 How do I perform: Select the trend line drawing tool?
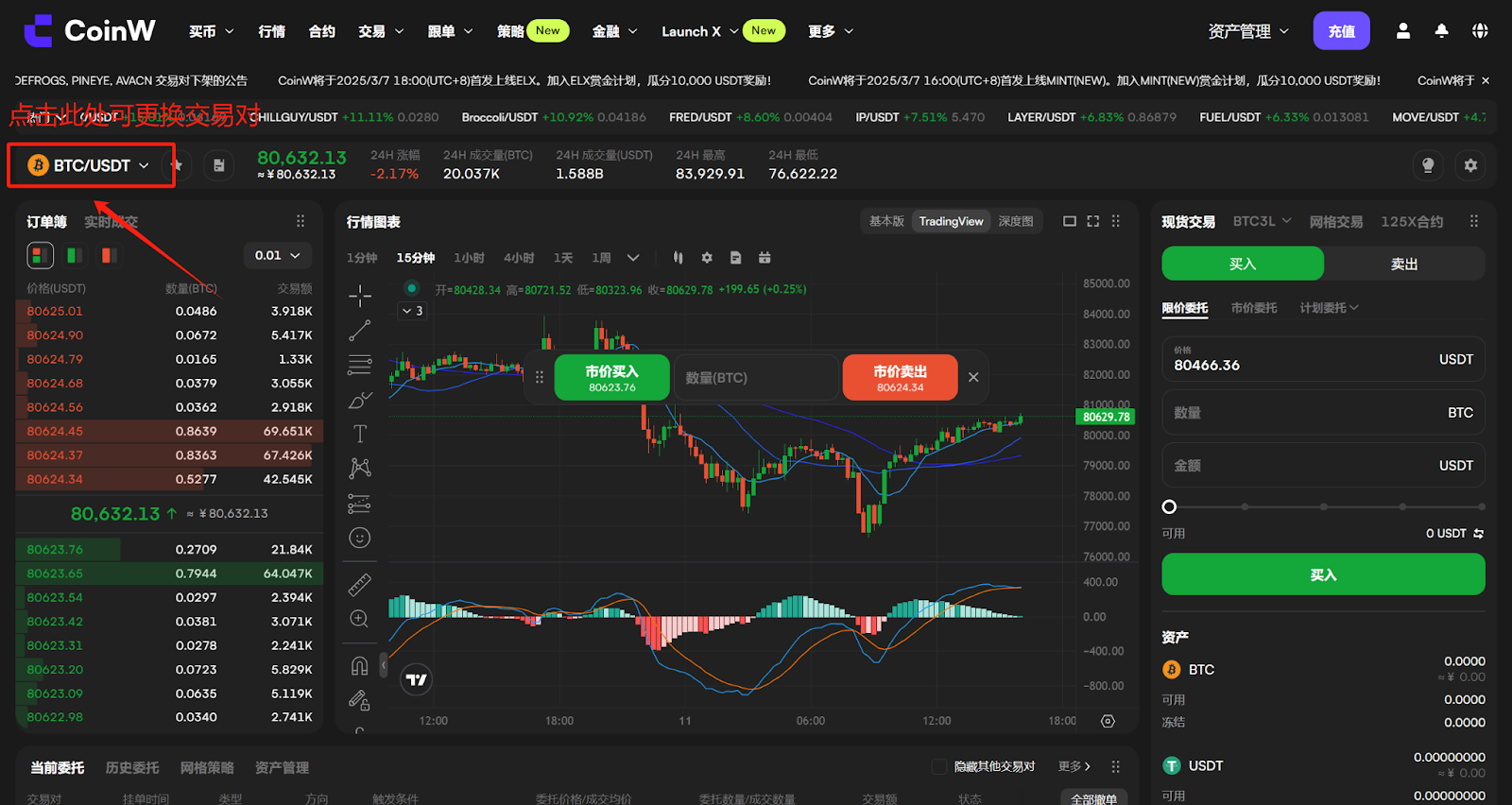click(360, 331)
